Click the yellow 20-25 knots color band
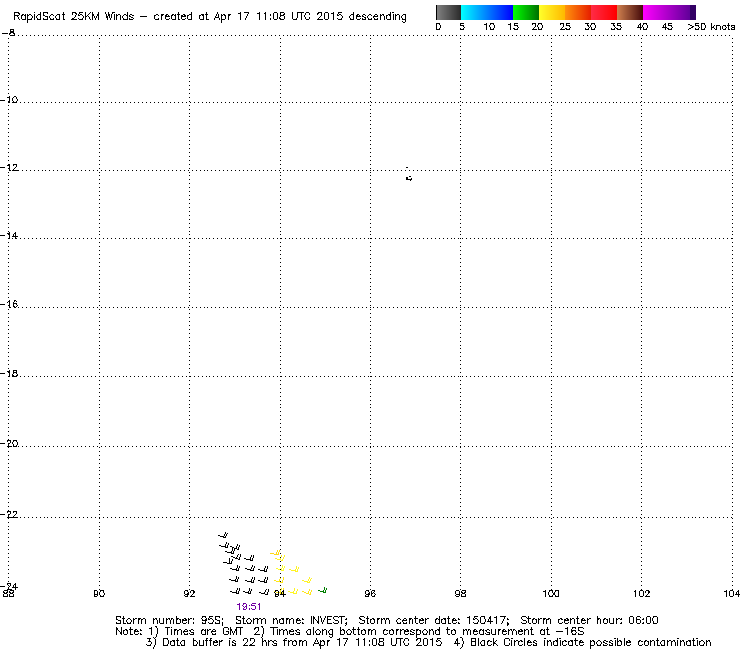Screen dimensions: 740x650 (552, 12)
